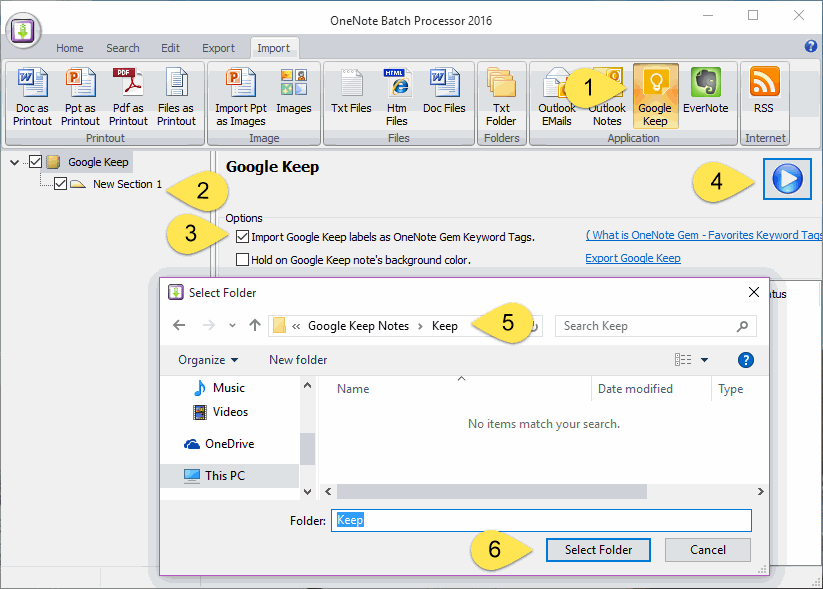Image resolution: width=823 pixels, height=589 pixels.
Task: Select the EverNote import icon
Action: click(x=705, y=92)
